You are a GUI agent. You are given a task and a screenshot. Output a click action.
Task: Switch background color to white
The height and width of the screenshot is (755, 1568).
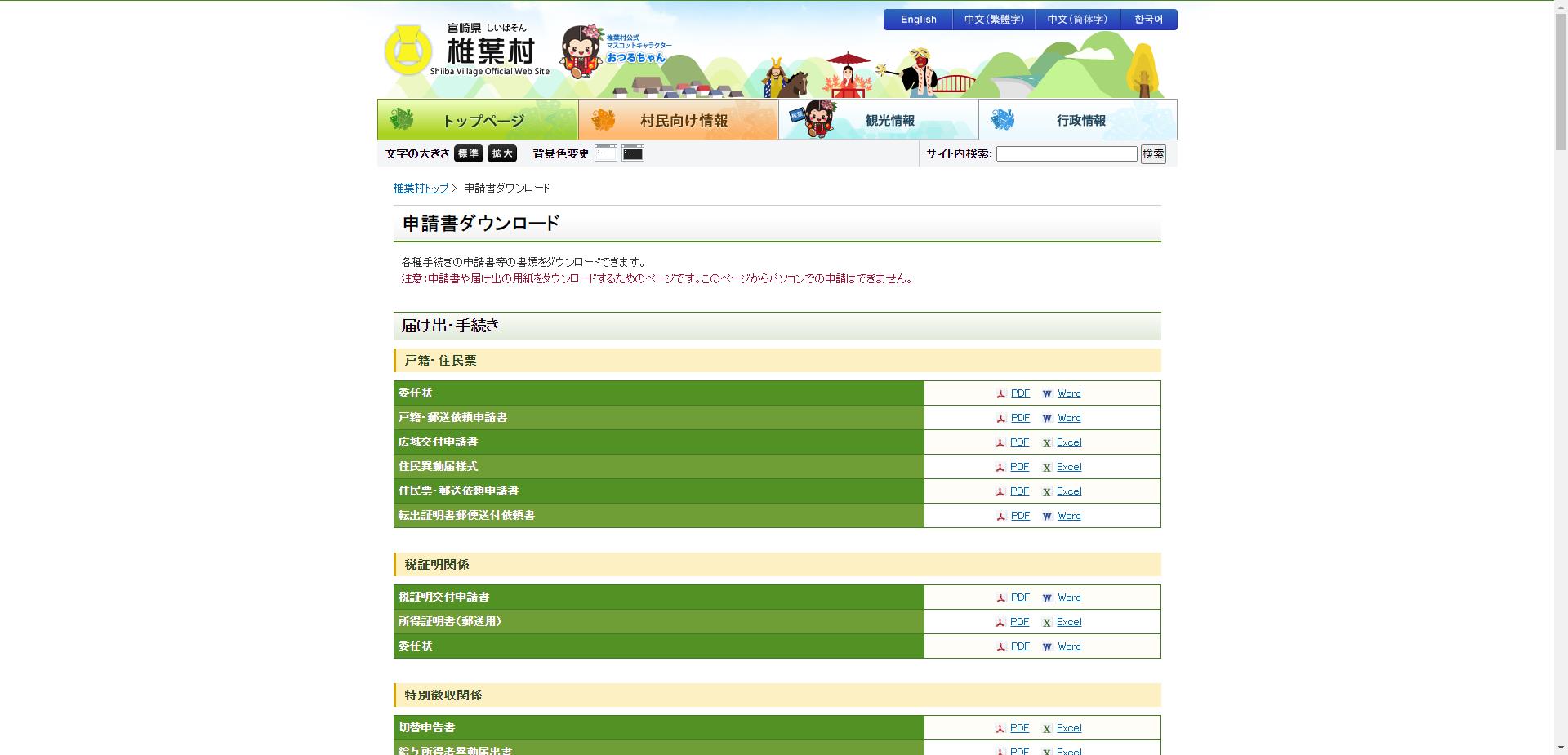click(x=606, y=153)
